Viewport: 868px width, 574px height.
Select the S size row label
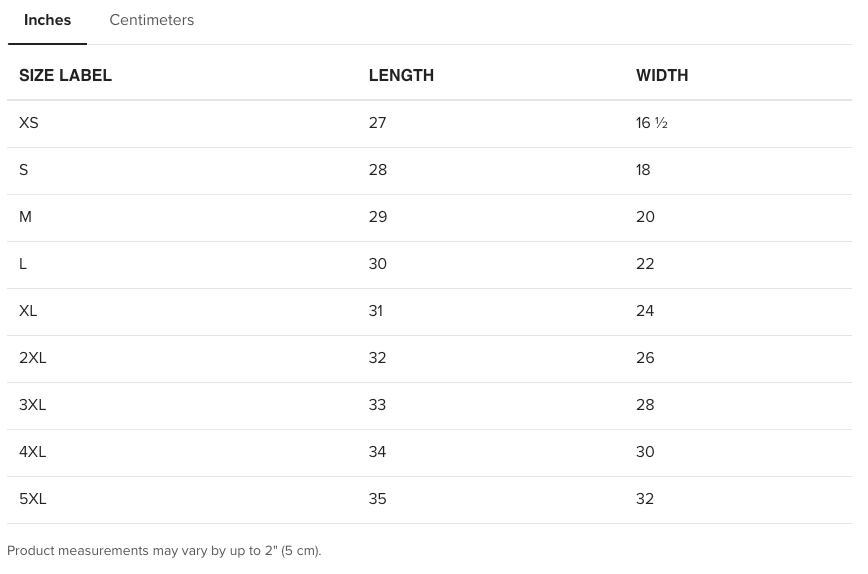[24, 170]
